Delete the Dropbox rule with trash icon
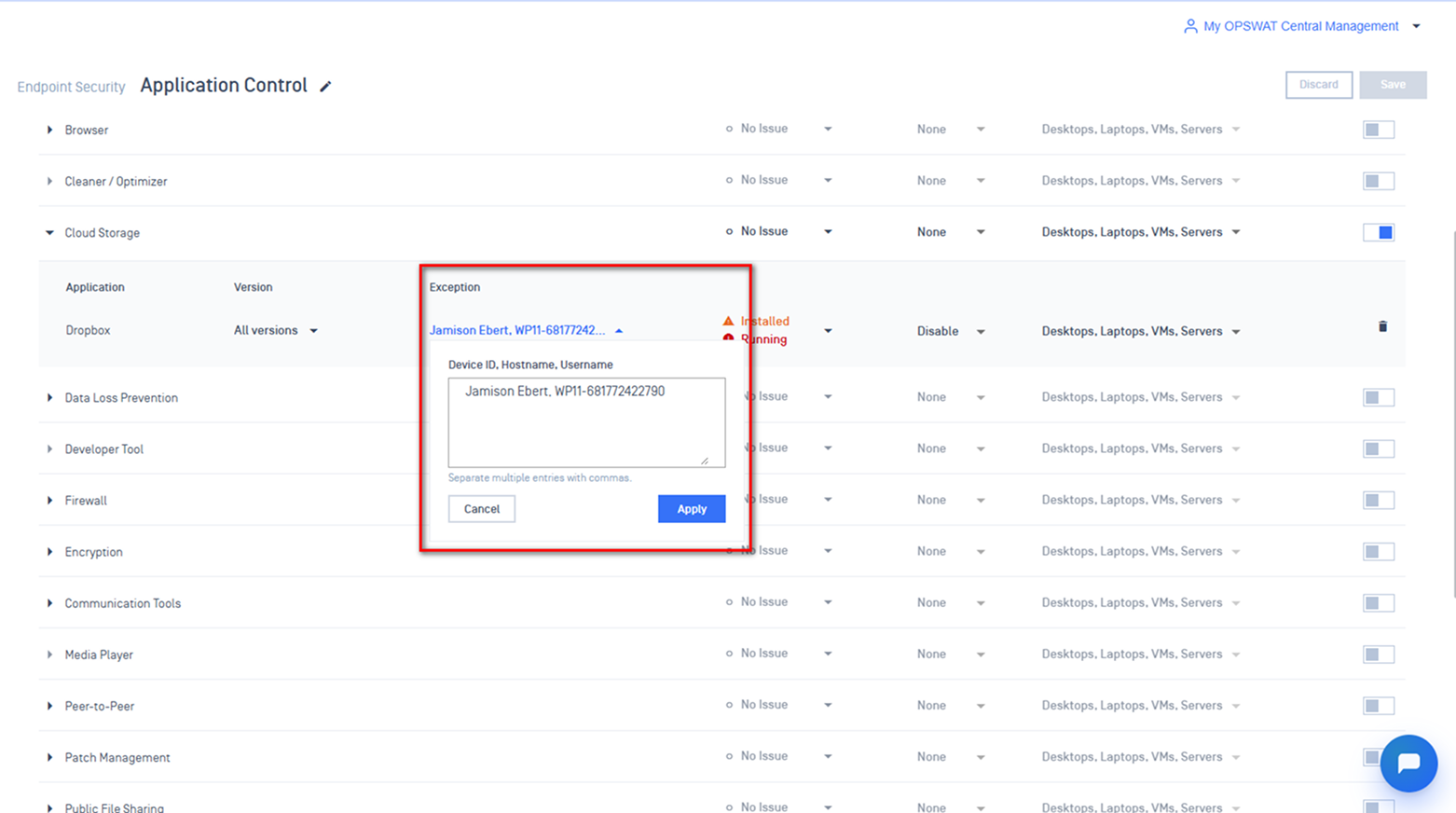Screen dimensions: 1456x813 click(1382, 327)
